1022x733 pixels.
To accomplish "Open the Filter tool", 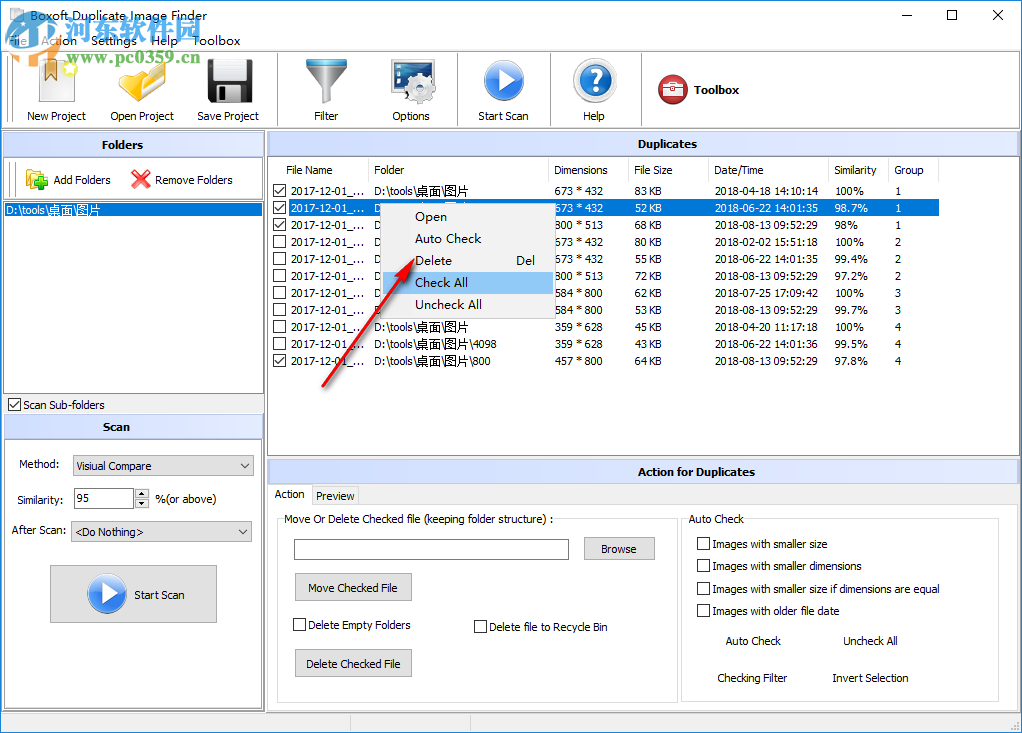I will tap(326, 89).
